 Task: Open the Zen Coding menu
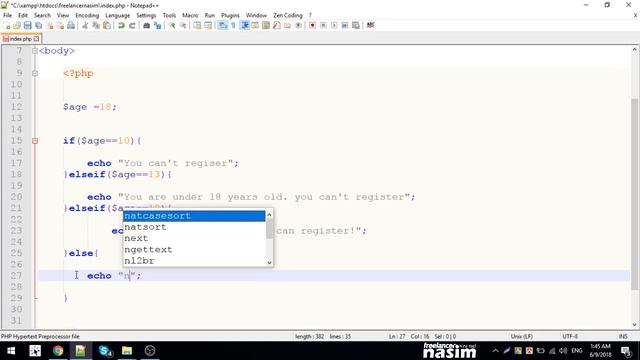click(x=288, y=15)
